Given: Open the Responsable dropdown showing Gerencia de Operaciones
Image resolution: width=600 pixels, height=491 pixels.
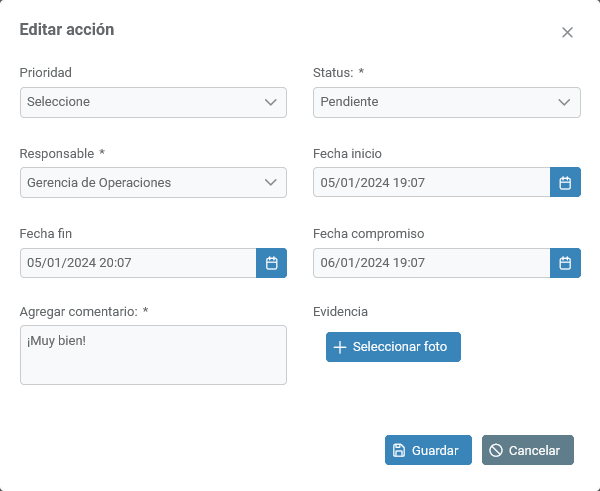Looking at the screenshot, I should [140, 183].
